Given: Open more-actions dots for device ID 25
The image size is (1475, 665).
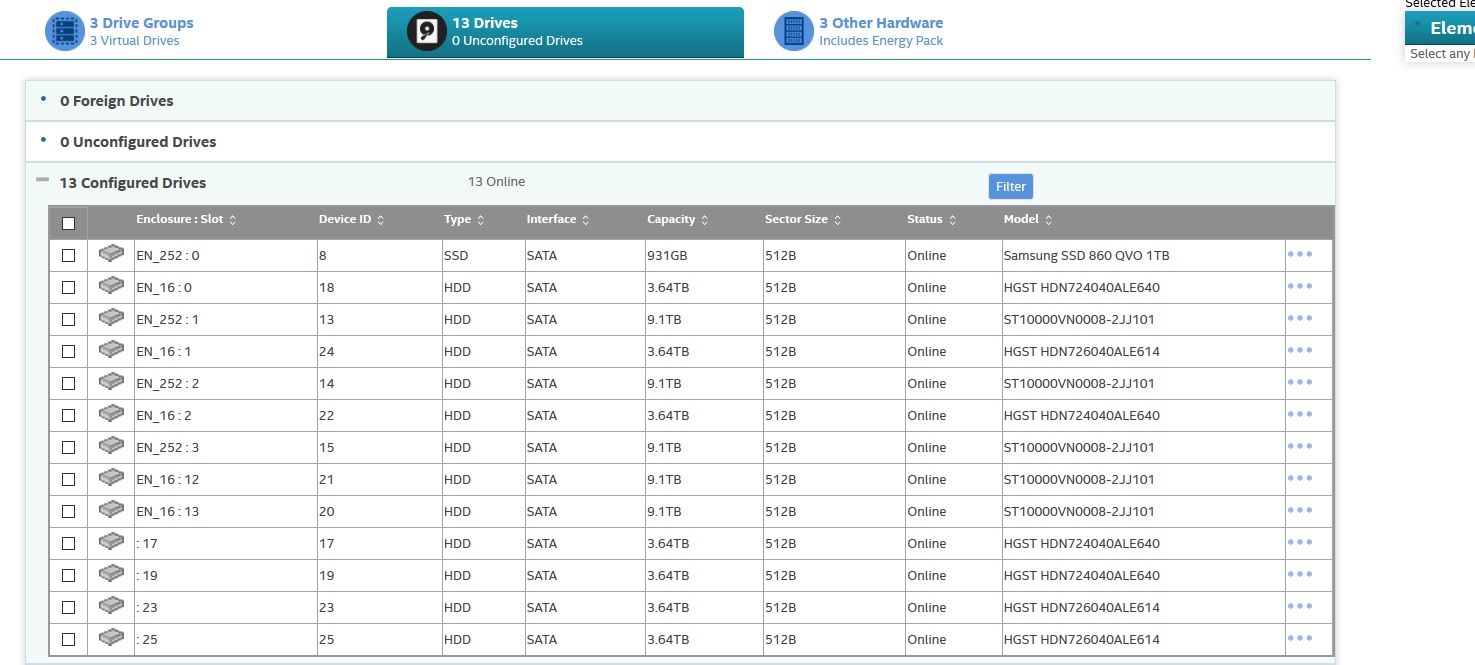Looking at the screenshot, I should coord(1300,638).
